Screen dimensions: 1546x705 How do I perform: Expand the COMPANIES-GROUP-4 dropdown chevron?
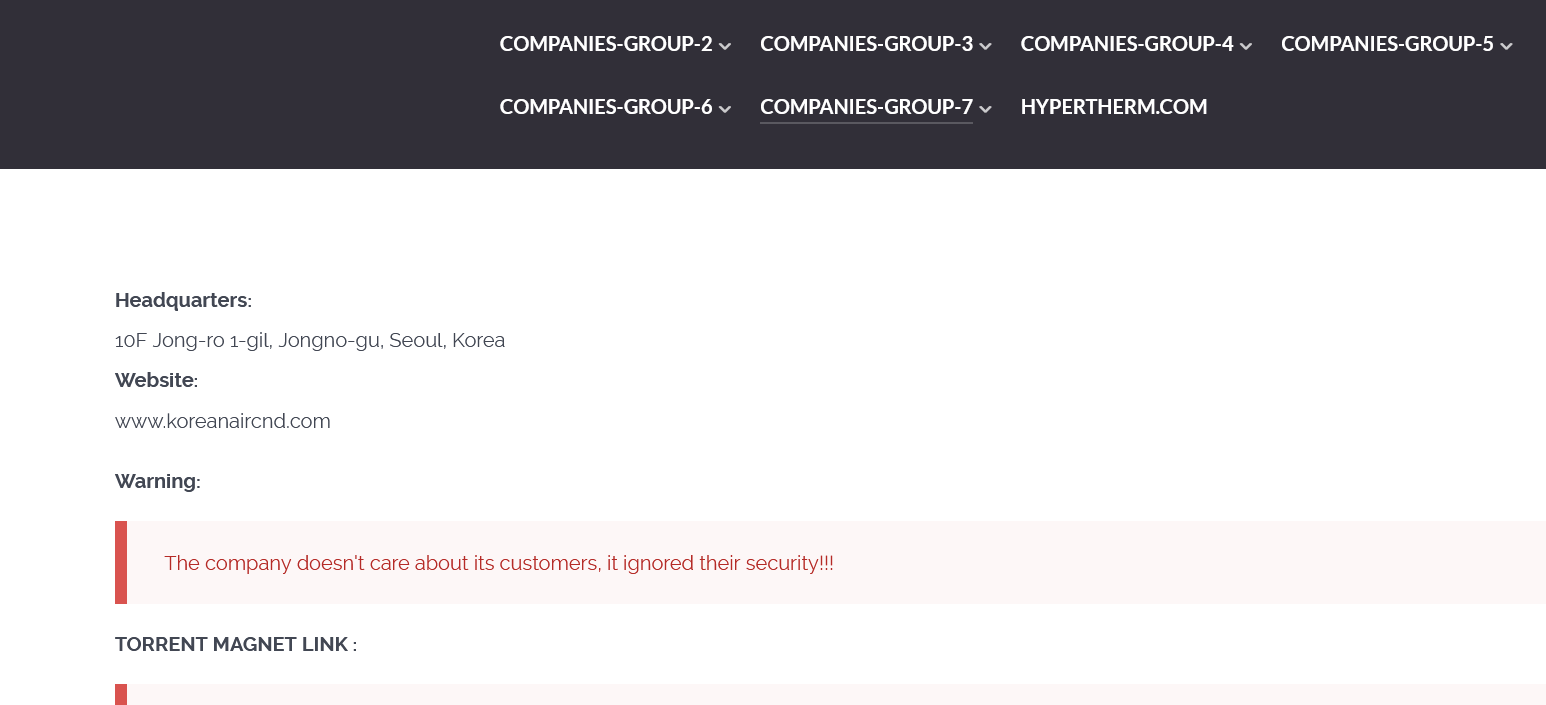1246,45
